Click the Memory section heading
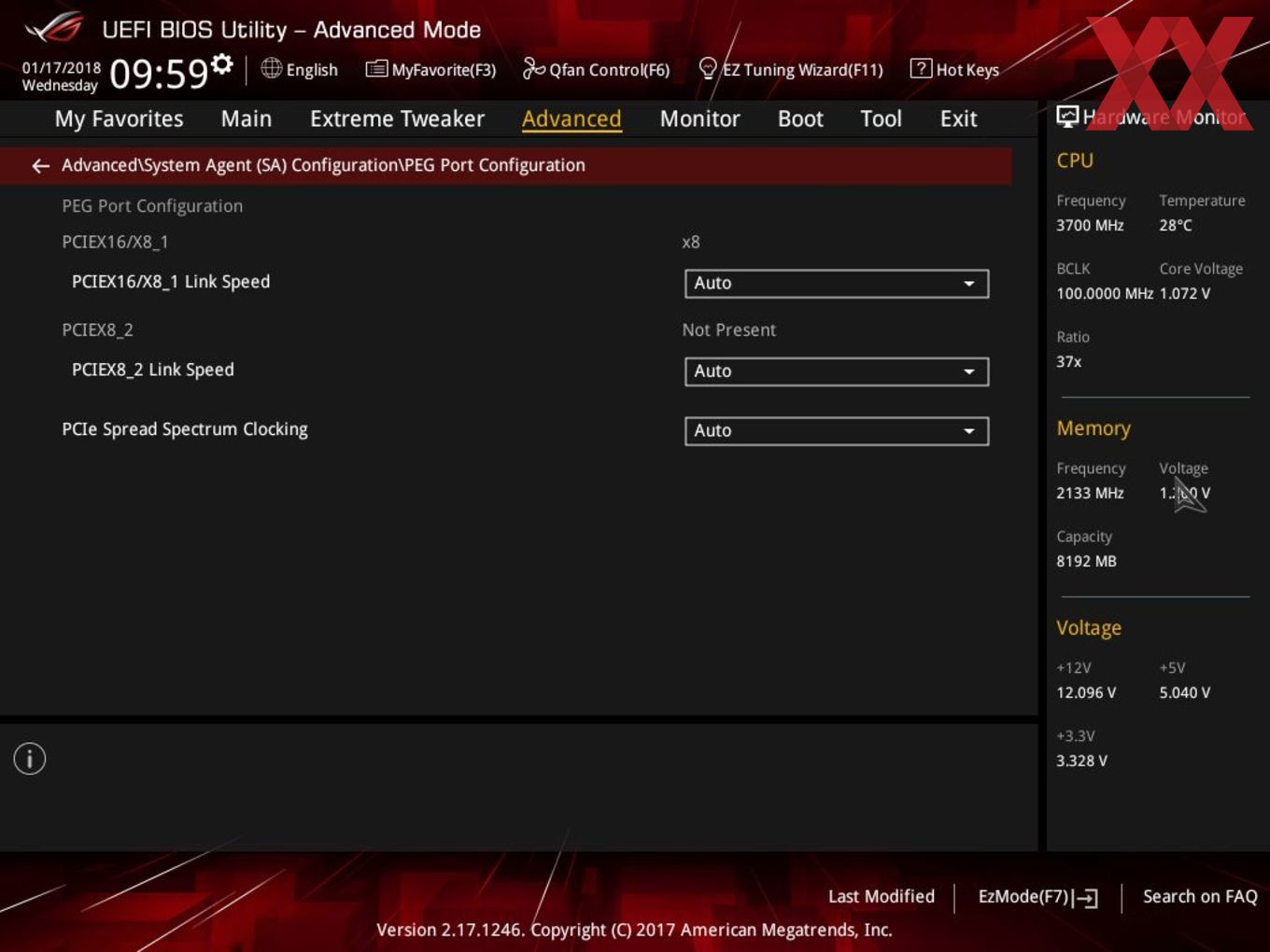This screenshot has height=952, width=1270. click(x=1094, y=429)
